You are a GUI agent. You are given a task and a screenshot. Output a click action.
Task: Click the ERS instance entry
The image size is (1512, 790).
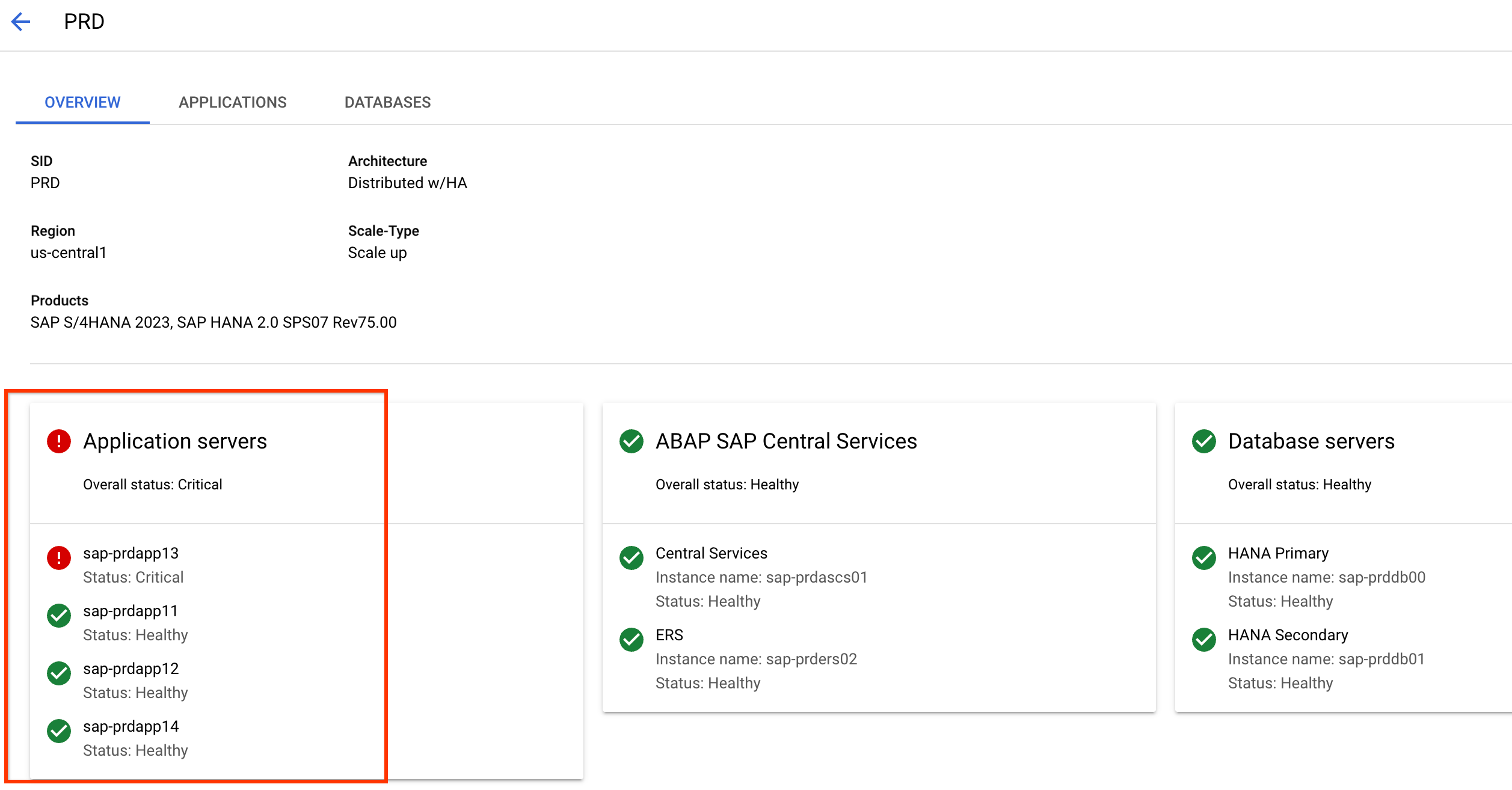point(669,635)
